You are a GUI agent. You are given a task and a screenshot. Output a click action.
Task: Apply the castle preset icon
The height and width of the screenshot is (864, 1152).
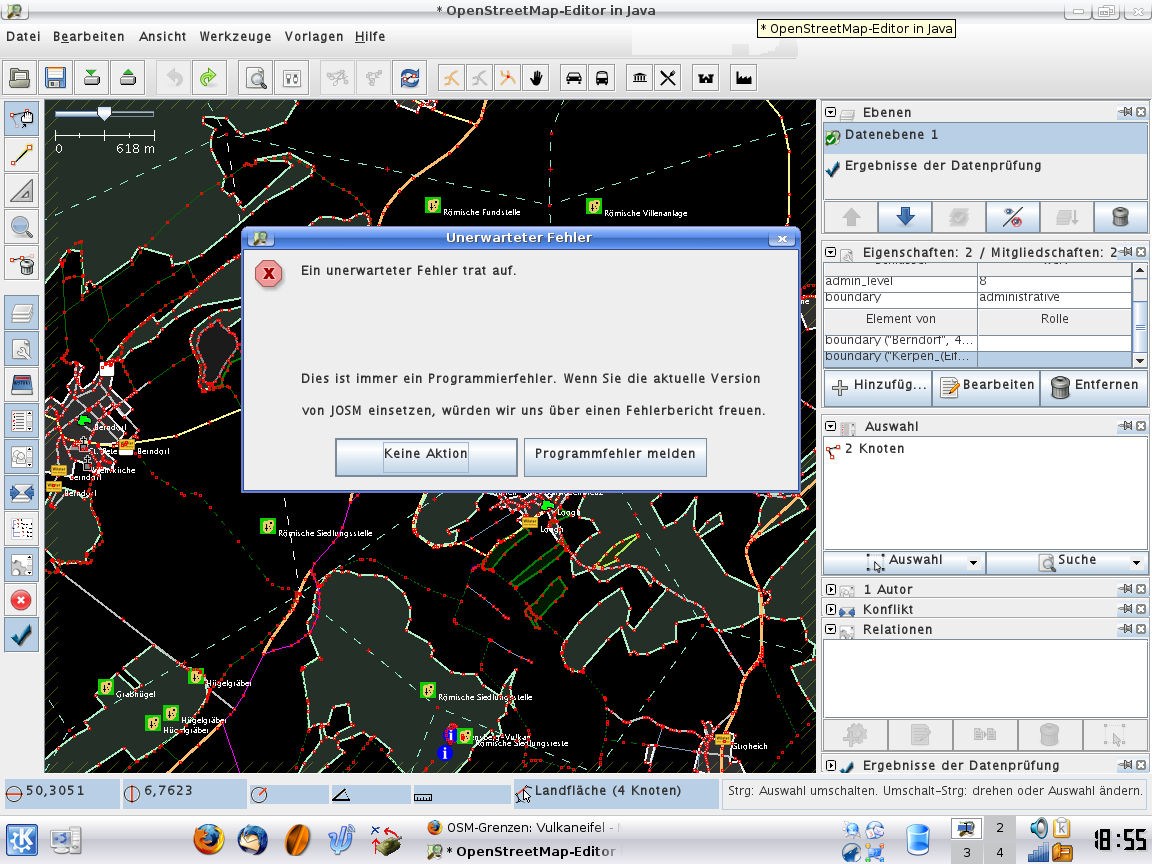[706, 78]
